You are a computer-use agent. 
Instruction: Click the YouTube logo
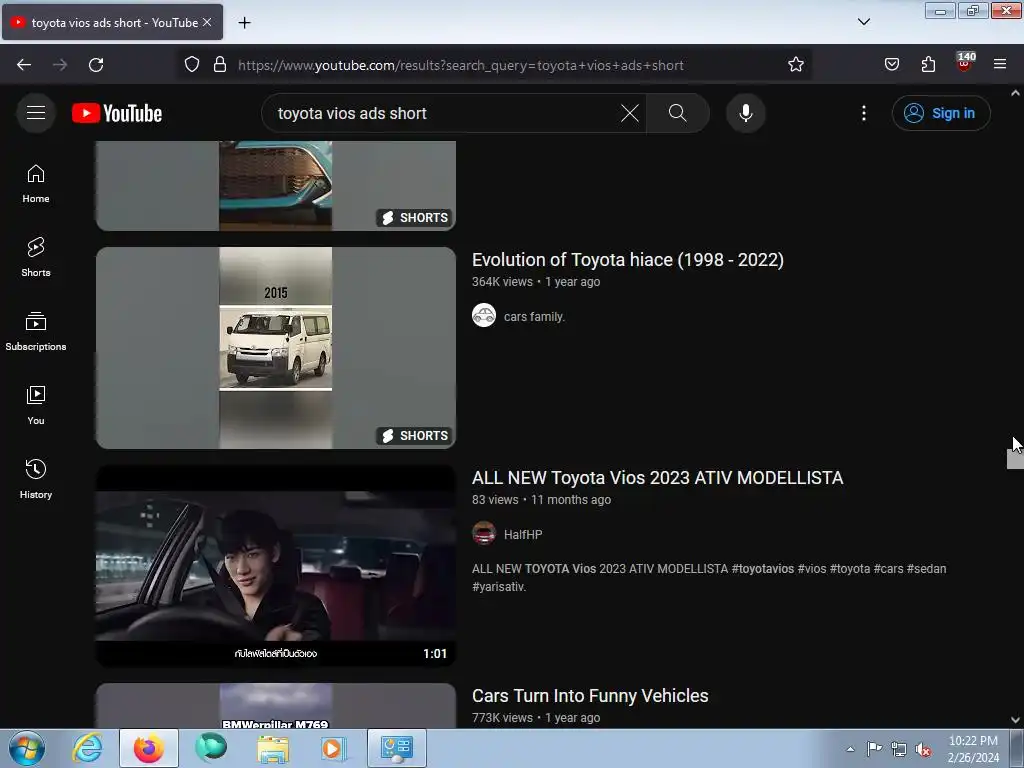pos(117,113)
